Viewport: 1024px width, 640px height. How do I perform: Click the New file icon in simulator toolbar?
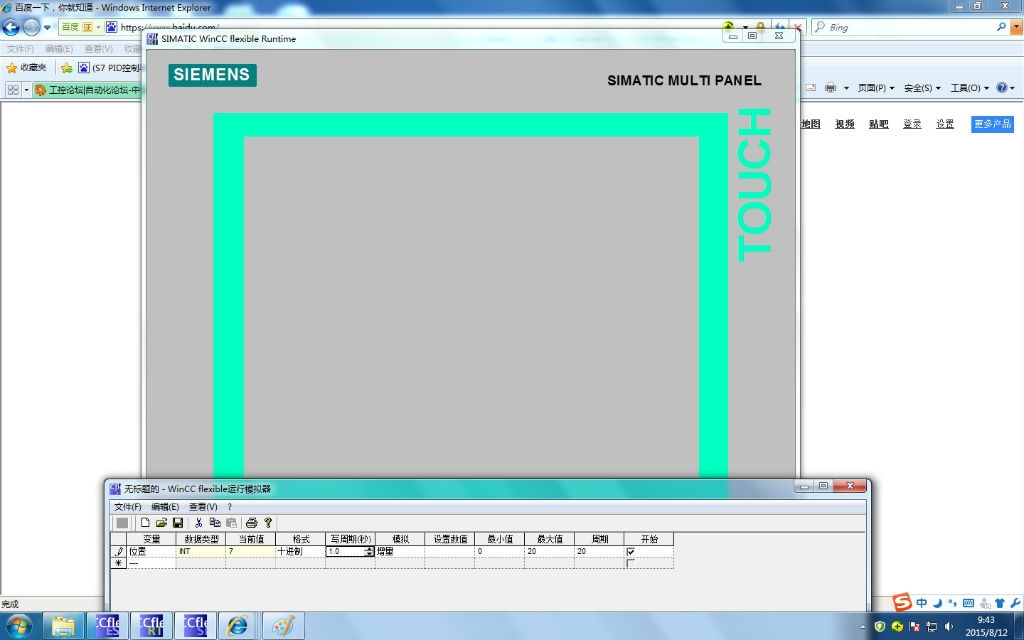145,522
